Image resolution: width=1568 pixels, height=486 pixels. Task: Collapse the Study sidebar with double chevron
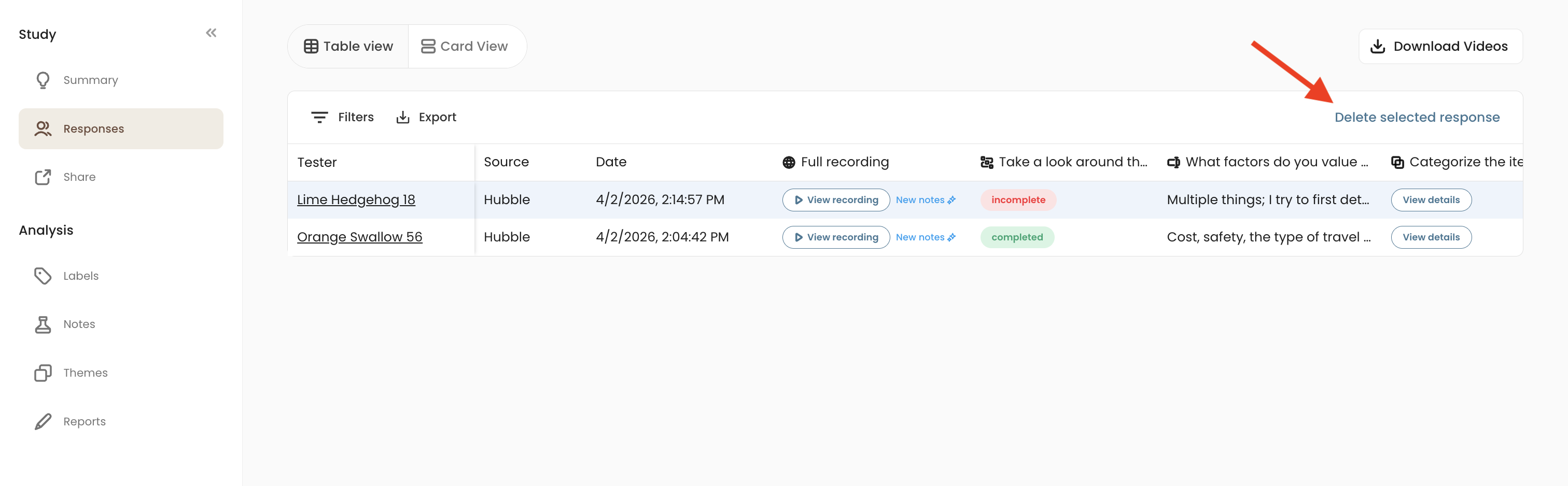[211, 33]
